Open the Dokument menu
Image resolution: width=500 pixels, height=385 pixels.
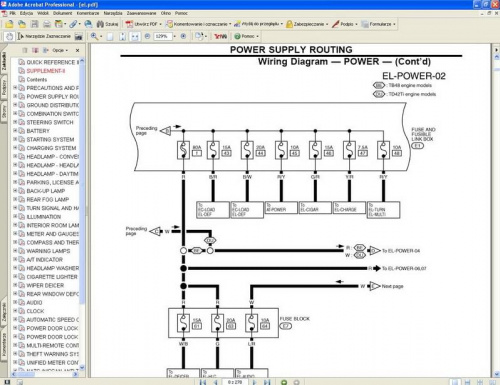(62, 13)
